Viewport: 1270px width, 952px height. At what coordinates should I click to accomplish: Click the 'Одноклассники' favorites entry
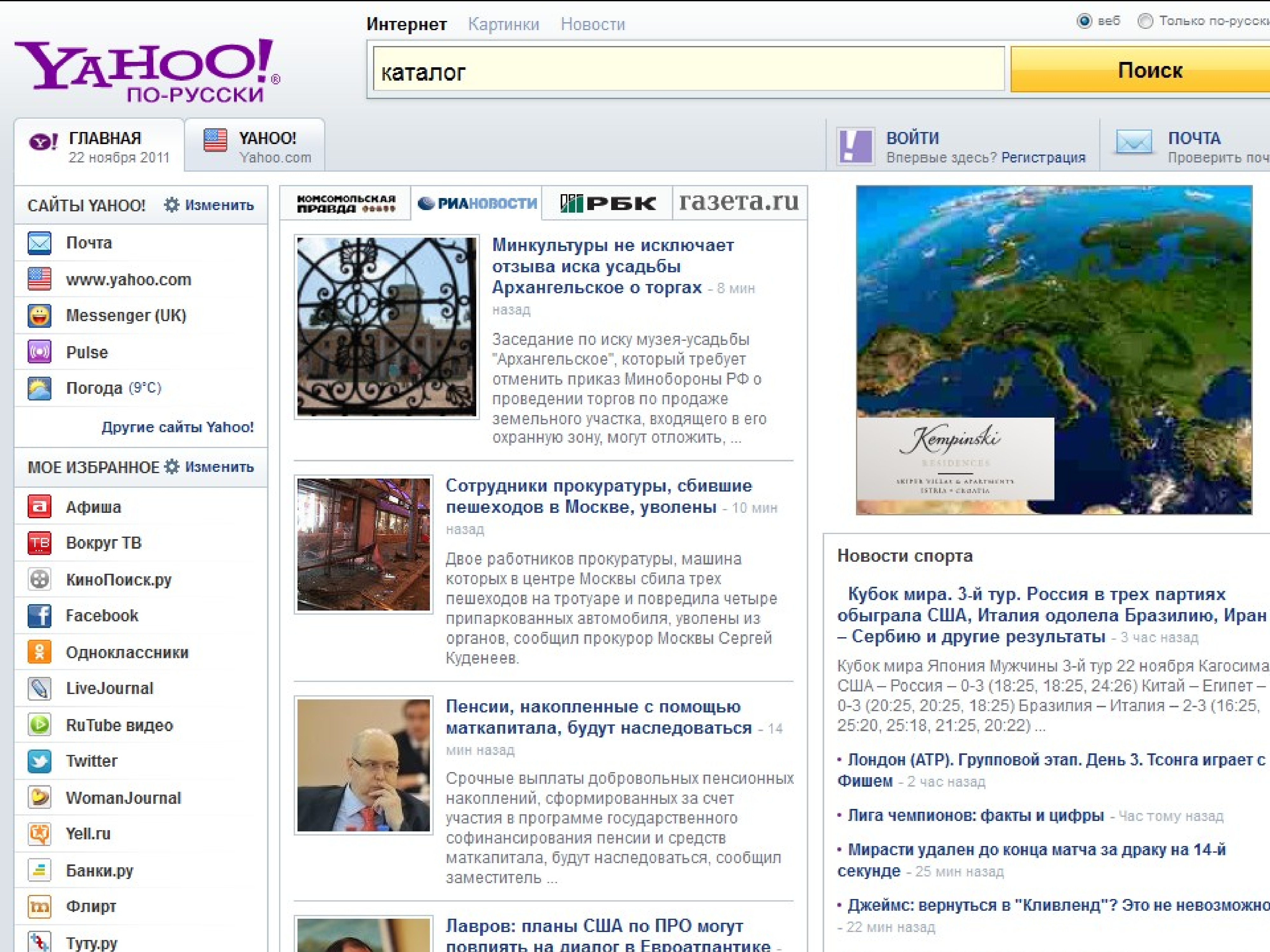(141, 652)
